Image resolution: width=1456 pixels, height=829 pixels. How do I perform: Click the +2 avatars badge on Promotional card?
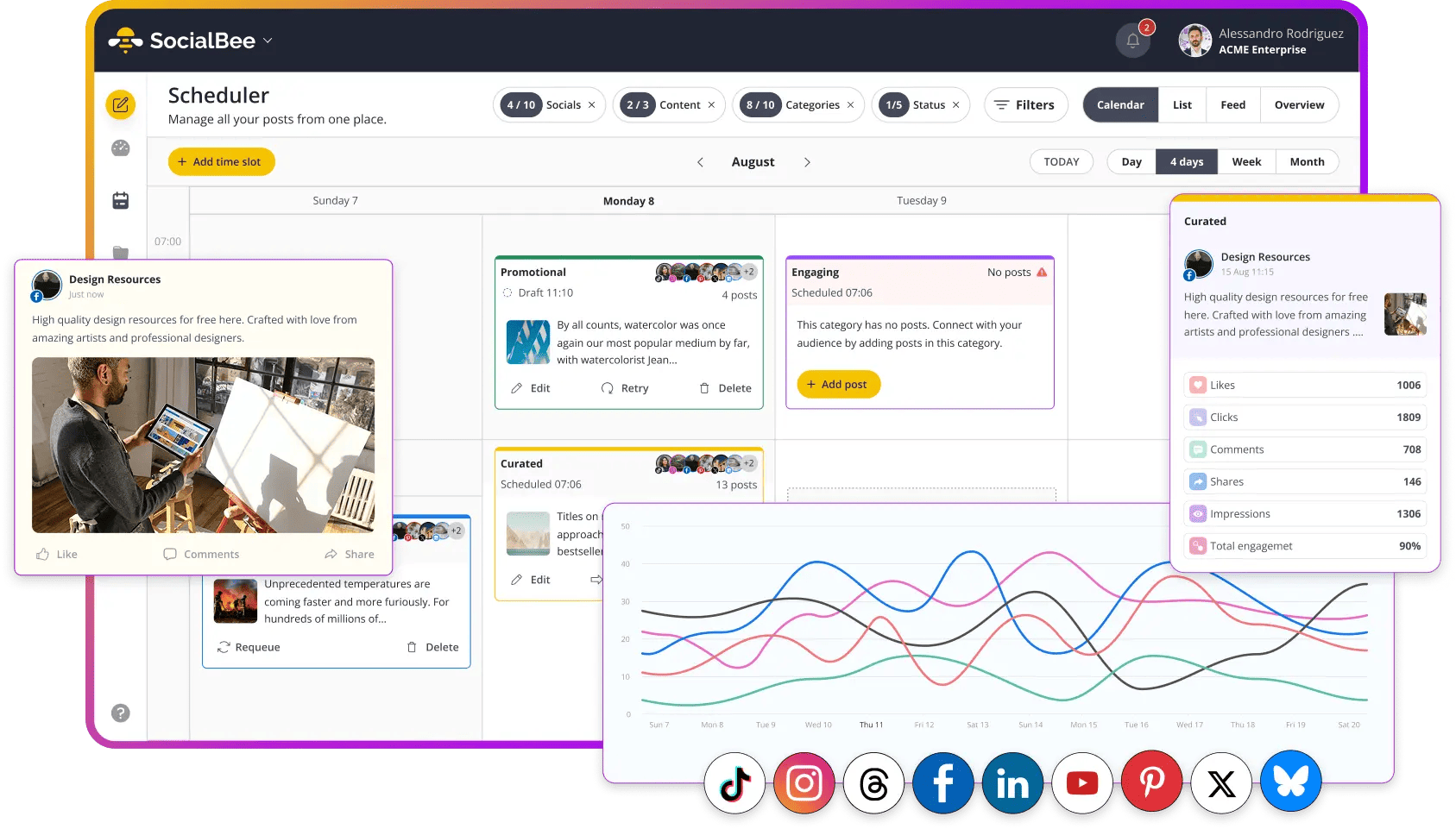[x=749, y=272]
